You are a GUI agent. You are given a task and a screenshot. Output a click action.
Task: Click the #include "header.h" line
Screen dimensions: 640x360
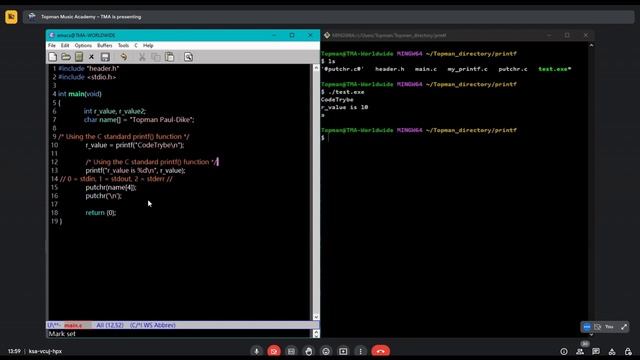point(89,69)
